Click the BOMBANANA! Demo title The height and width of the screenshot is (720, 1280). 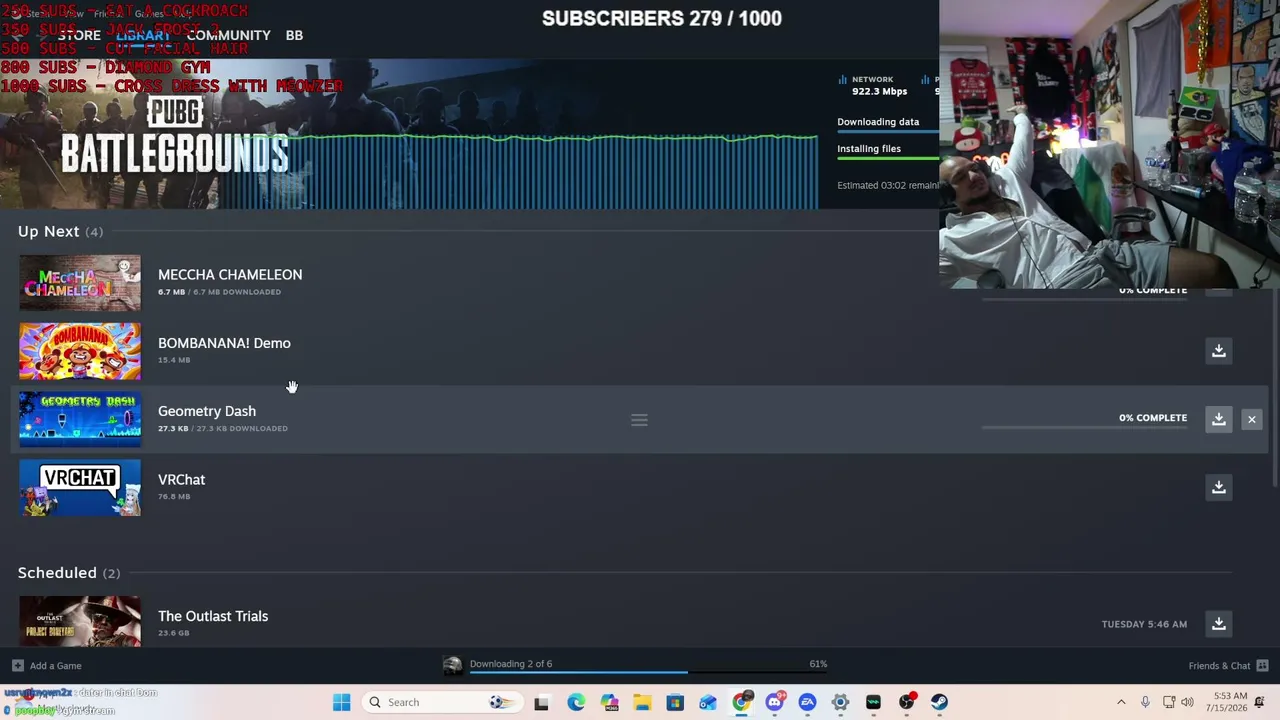click(x=224, y=343)
